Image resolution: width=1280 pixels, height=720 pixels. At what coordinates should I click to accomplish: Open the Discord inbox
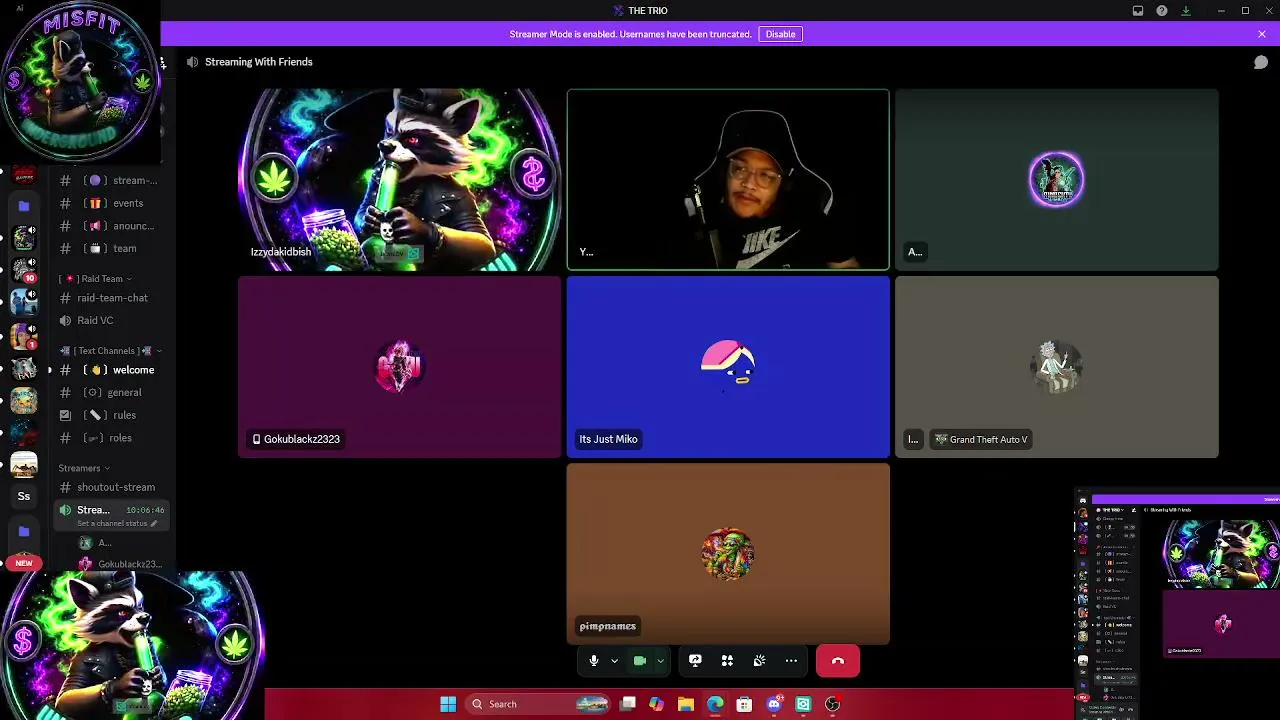[1138, 11]
